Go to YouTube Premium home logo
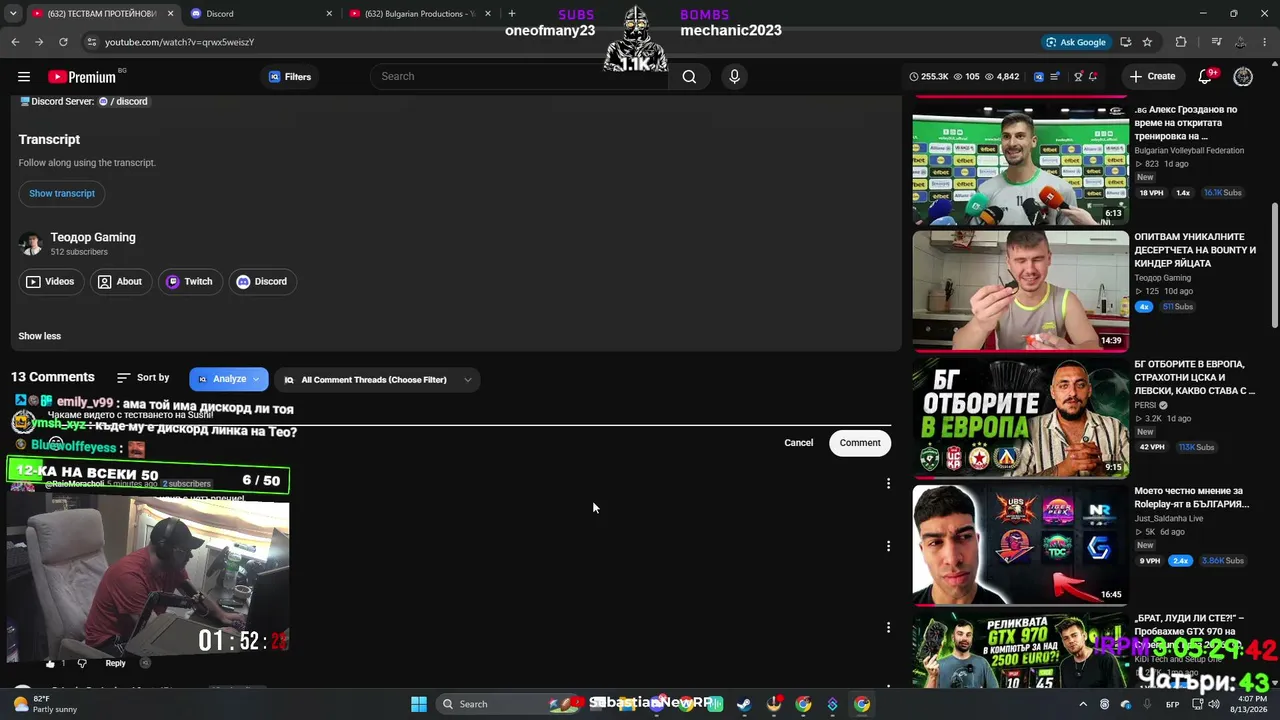This screenshot has width=1280, height=720. tap(82, 77)
